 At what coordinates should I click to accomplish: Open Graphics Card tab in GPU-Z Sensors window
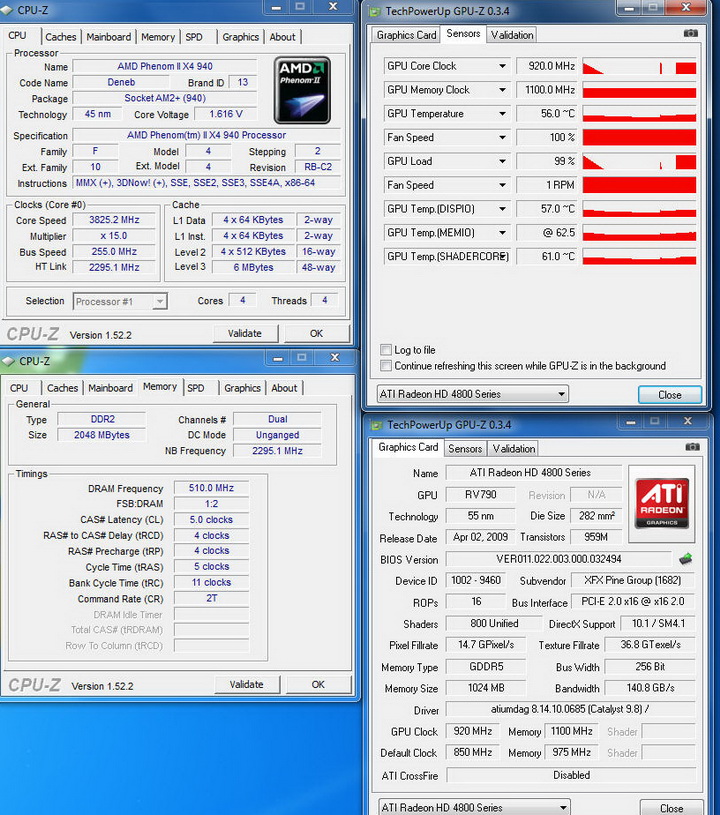[407, 35]
